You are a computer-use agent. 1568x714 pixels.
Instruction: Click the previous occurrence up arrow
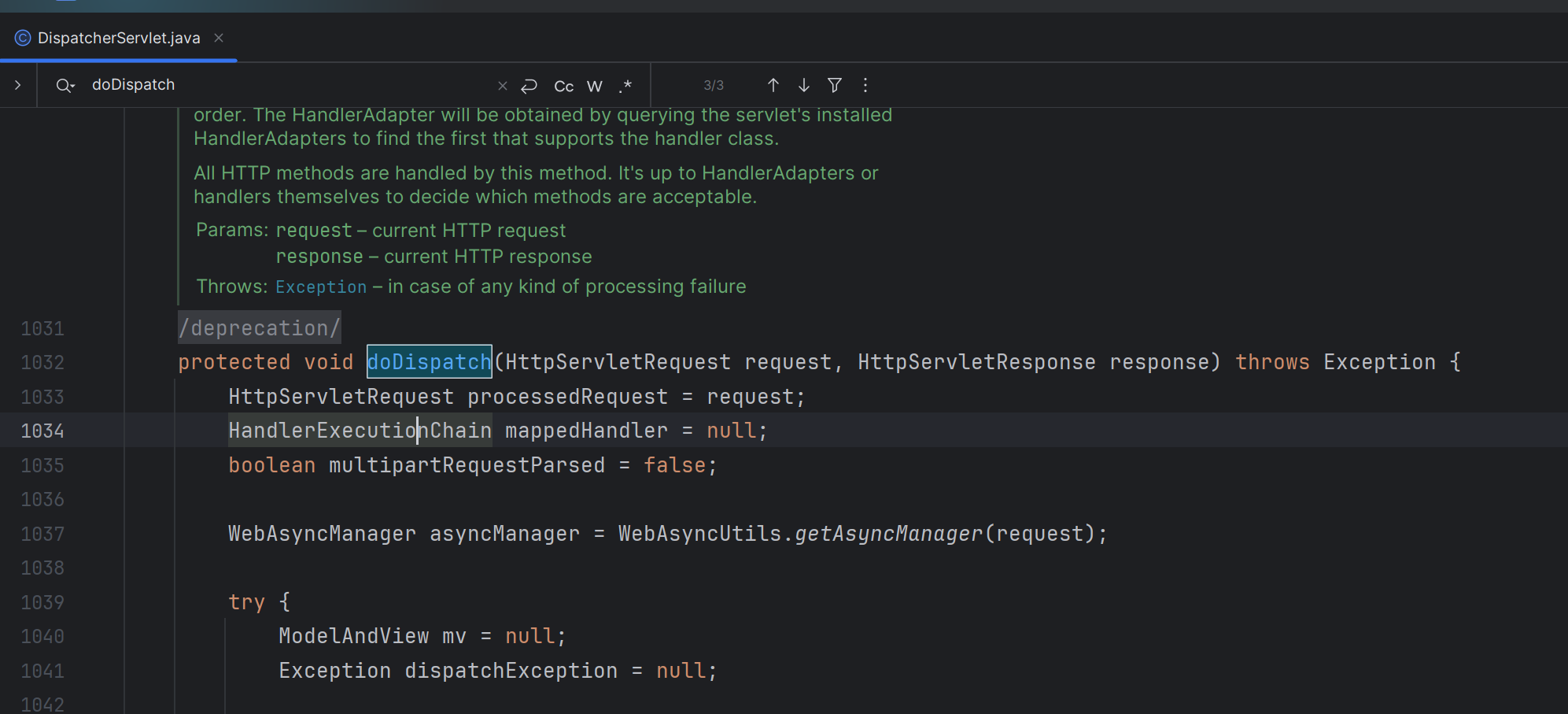tap(773, 85)
